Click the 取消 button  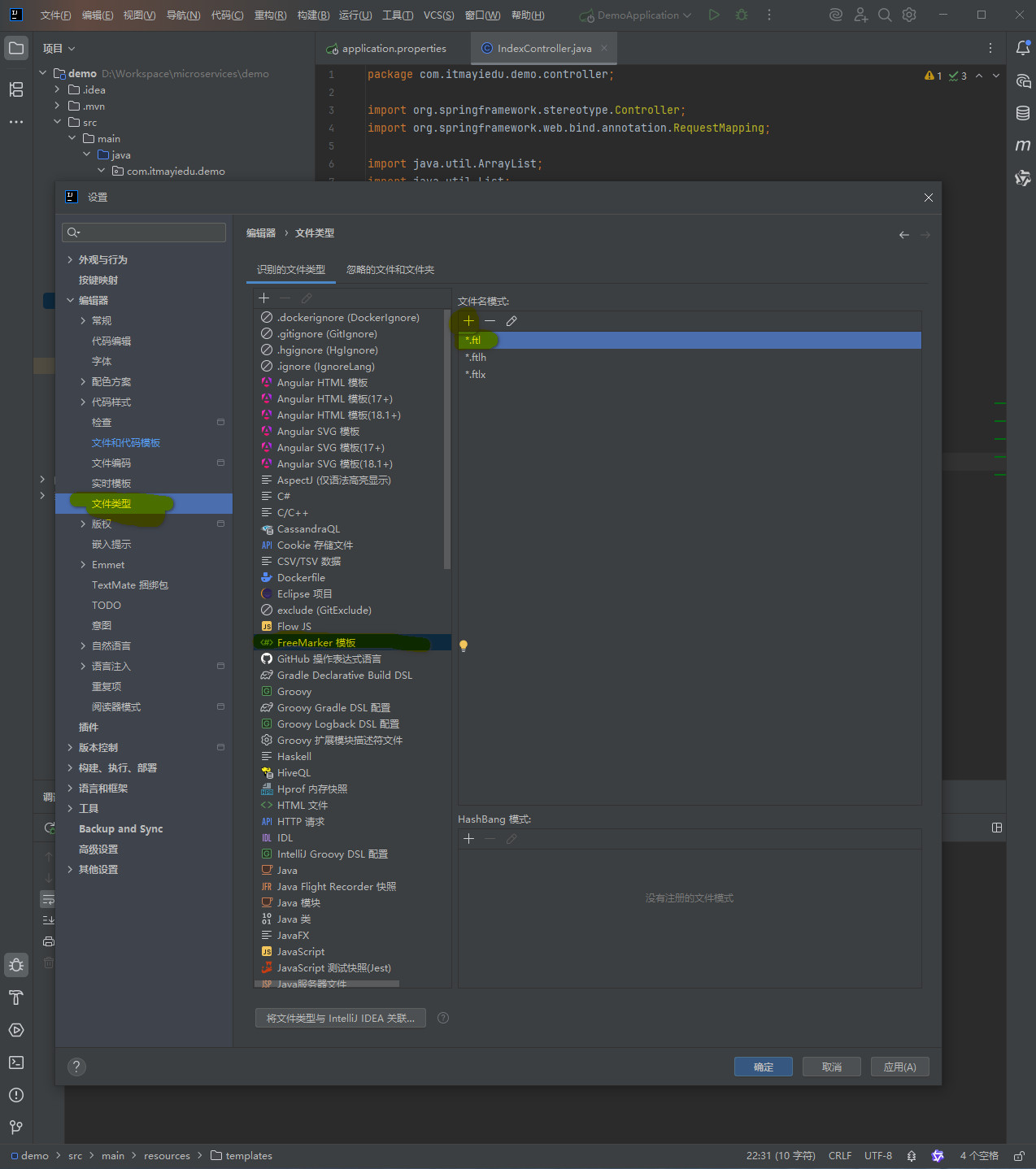[x=832, y=1067]
